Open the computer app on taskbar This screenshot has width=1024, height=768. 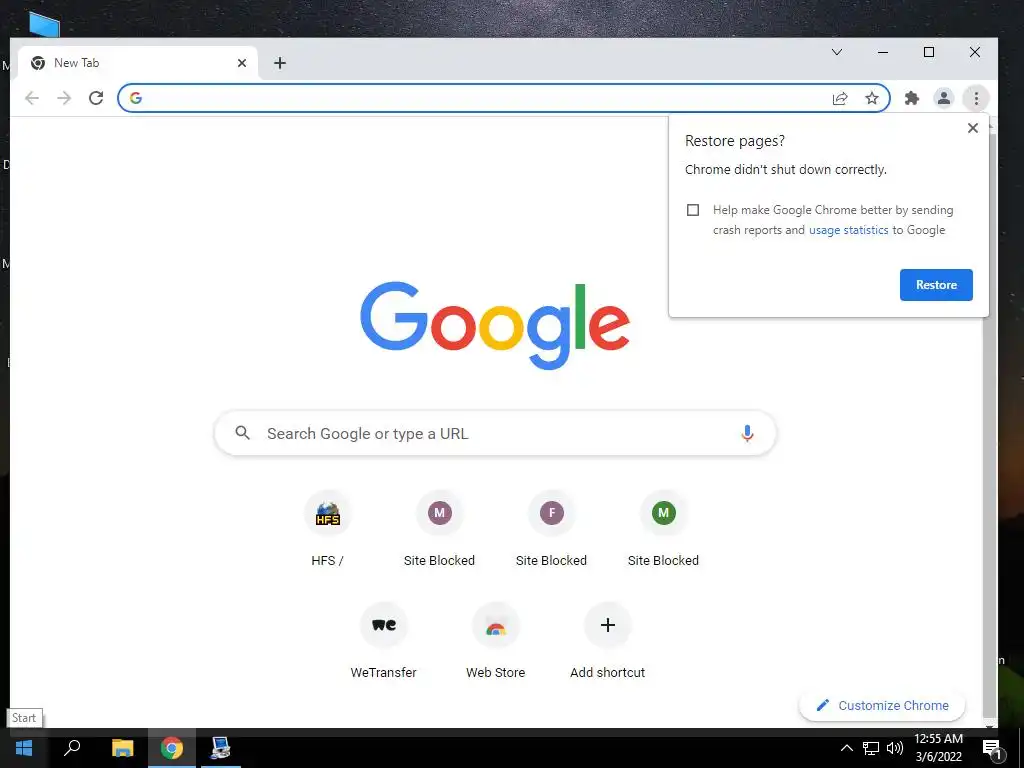pyautogui.click(x=220, y=748)
